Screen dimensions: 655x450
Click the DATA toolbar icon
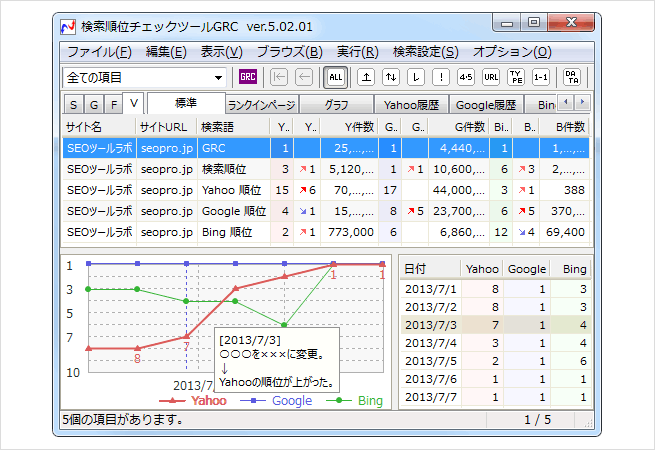pyautogui.click(x=572, y=77)
